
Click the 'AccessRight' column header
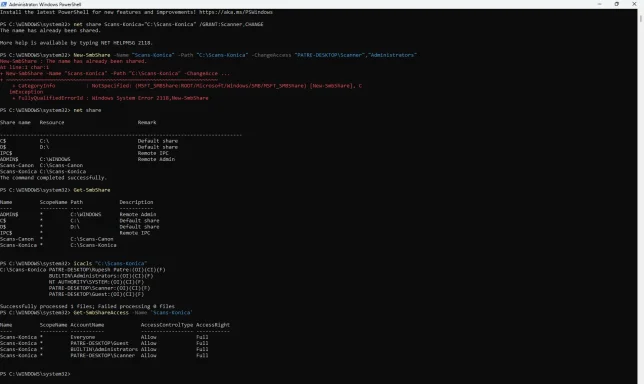[213, 325]
